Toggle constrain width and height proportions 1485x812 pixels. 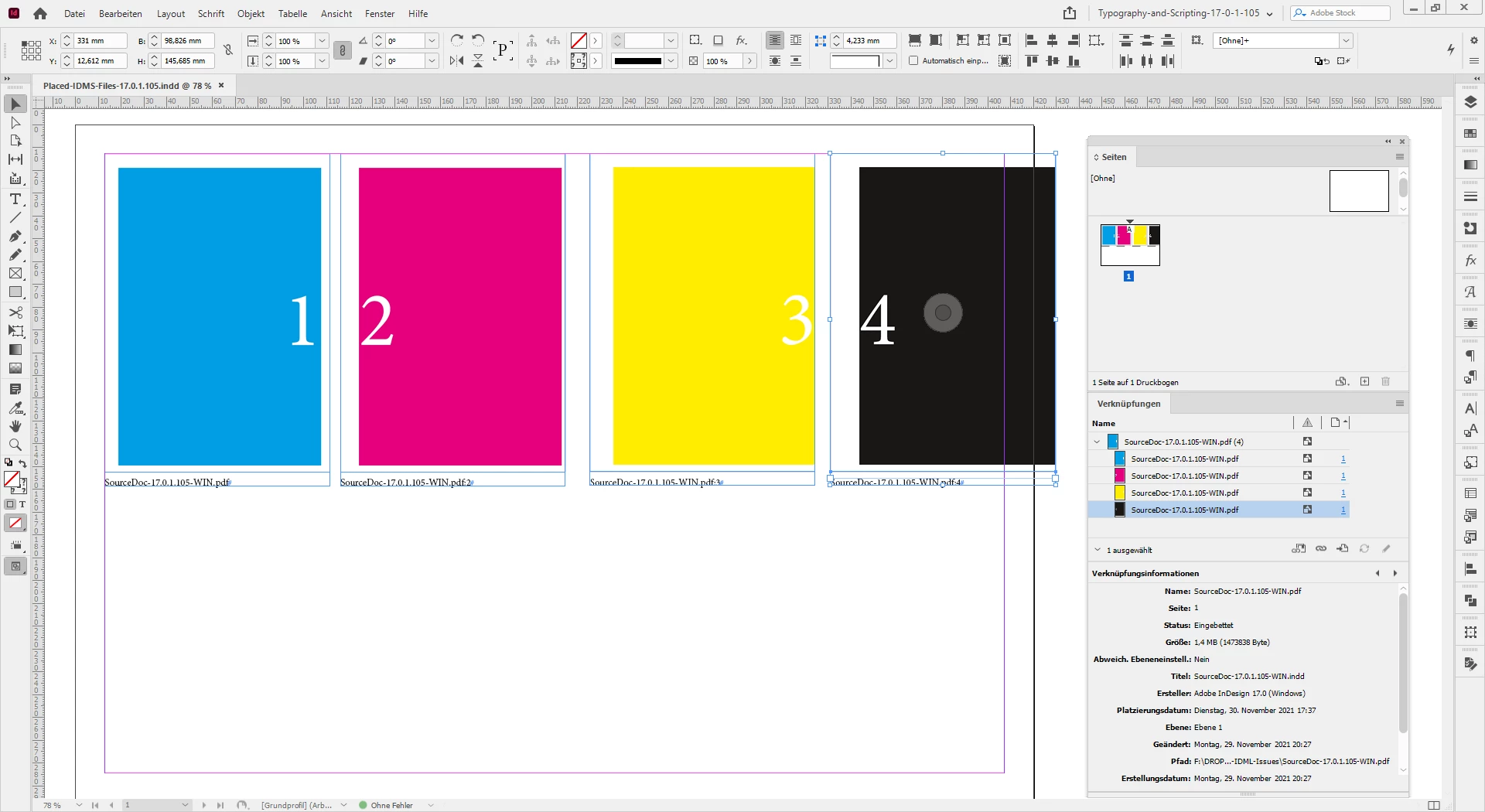228,50
